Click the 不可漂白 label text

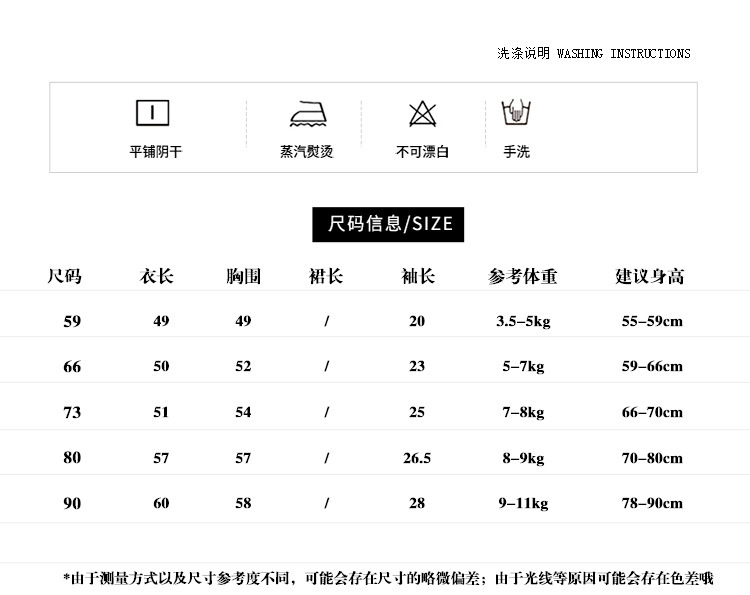422,152
